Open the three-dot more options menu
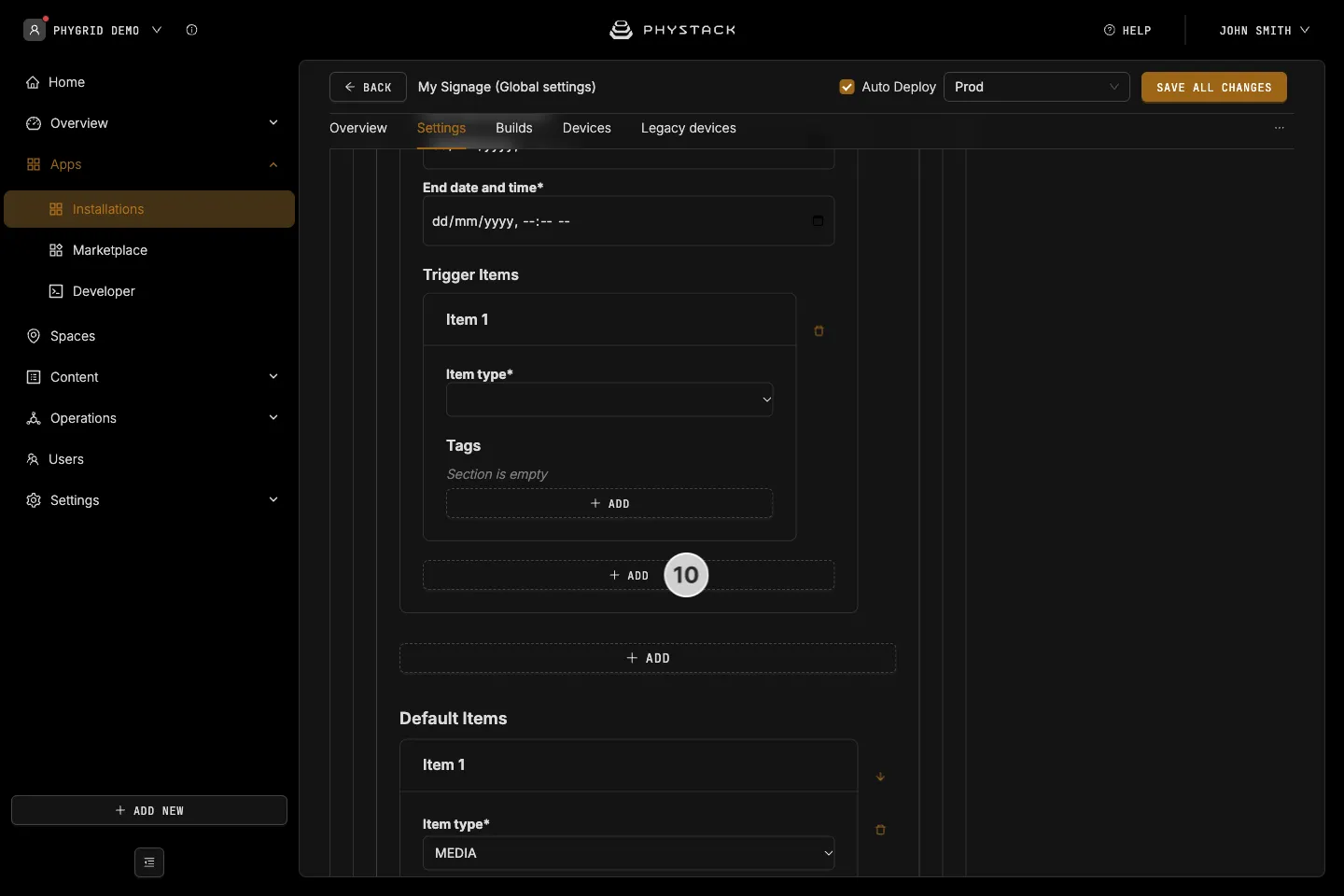 point(1280,128)
